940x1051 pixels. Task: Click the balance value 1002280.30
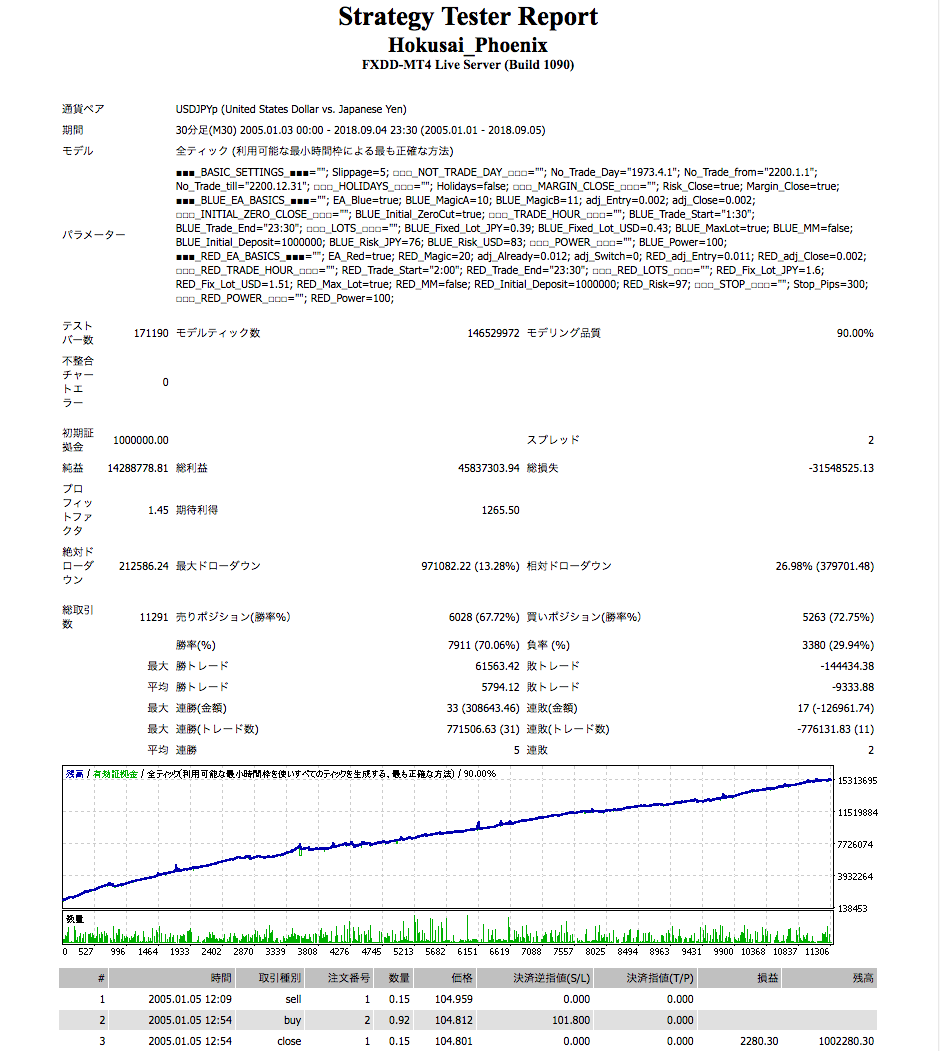tap(846, 1041)
